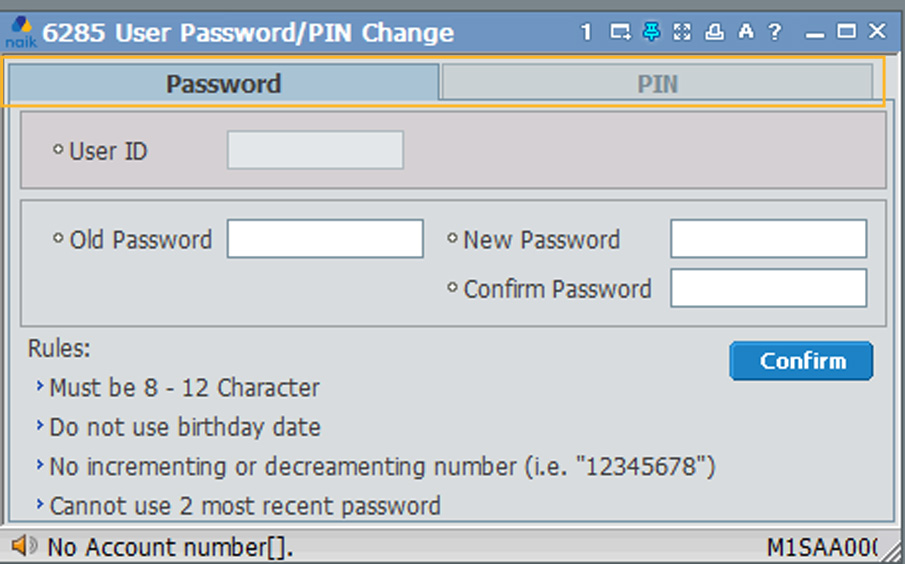Focus the Old Password input field
The image size is (905, 564).
pyautogui.click(x=325, y=240)
